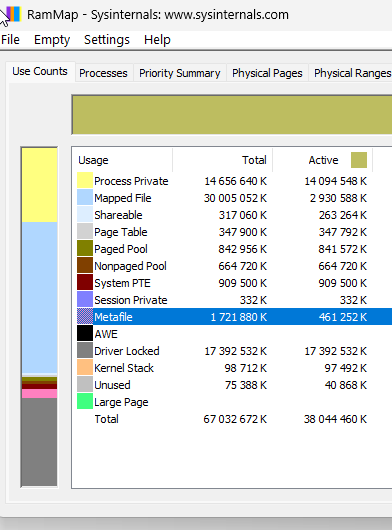Select the Driver Locked row
Image resolution: width=392 pixels, height=530 pixels.
234,351
